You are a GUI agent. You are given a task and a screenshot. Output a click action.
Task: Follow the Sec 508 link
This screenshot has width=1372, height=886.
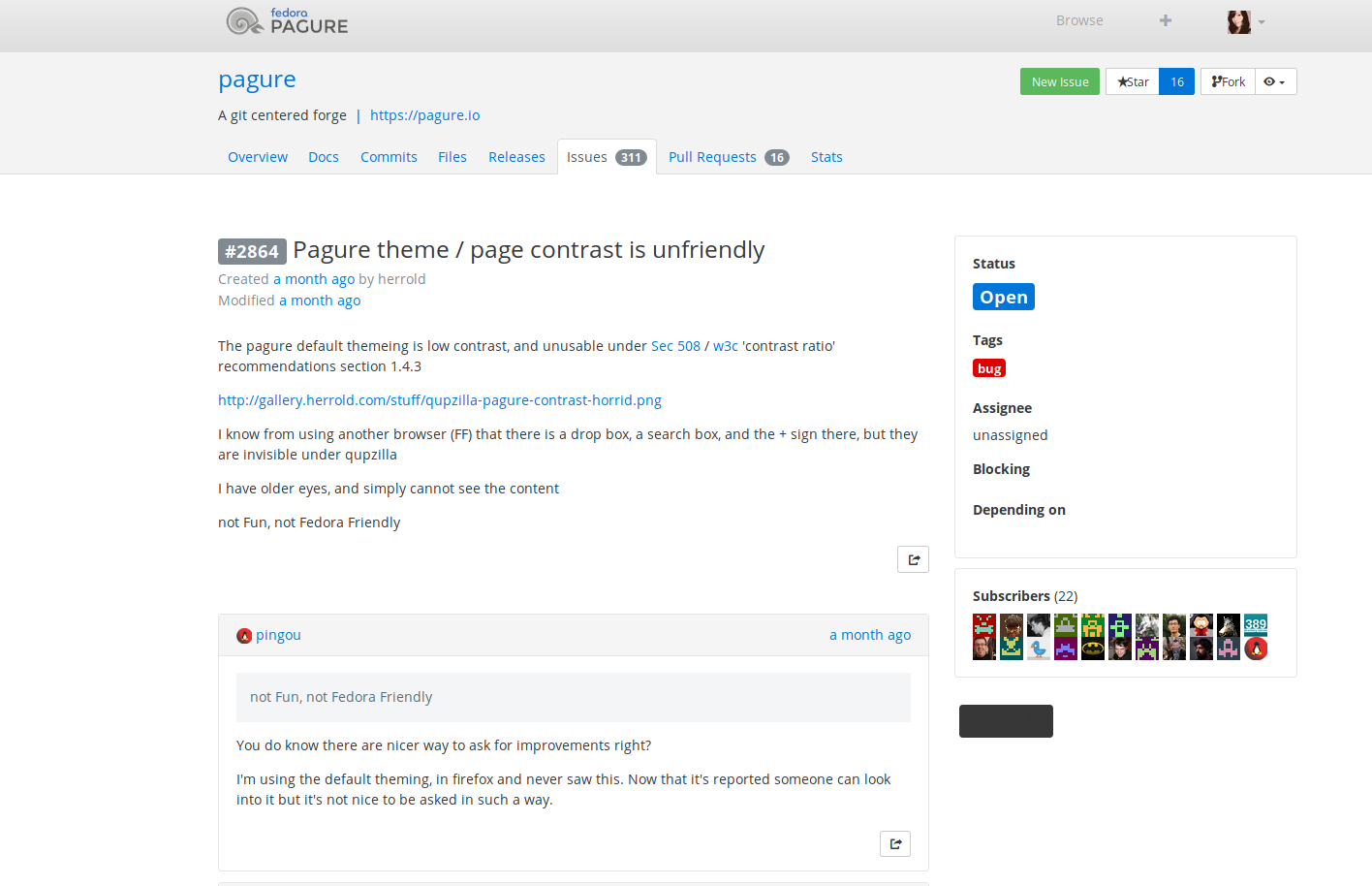(x=675, y=346)
